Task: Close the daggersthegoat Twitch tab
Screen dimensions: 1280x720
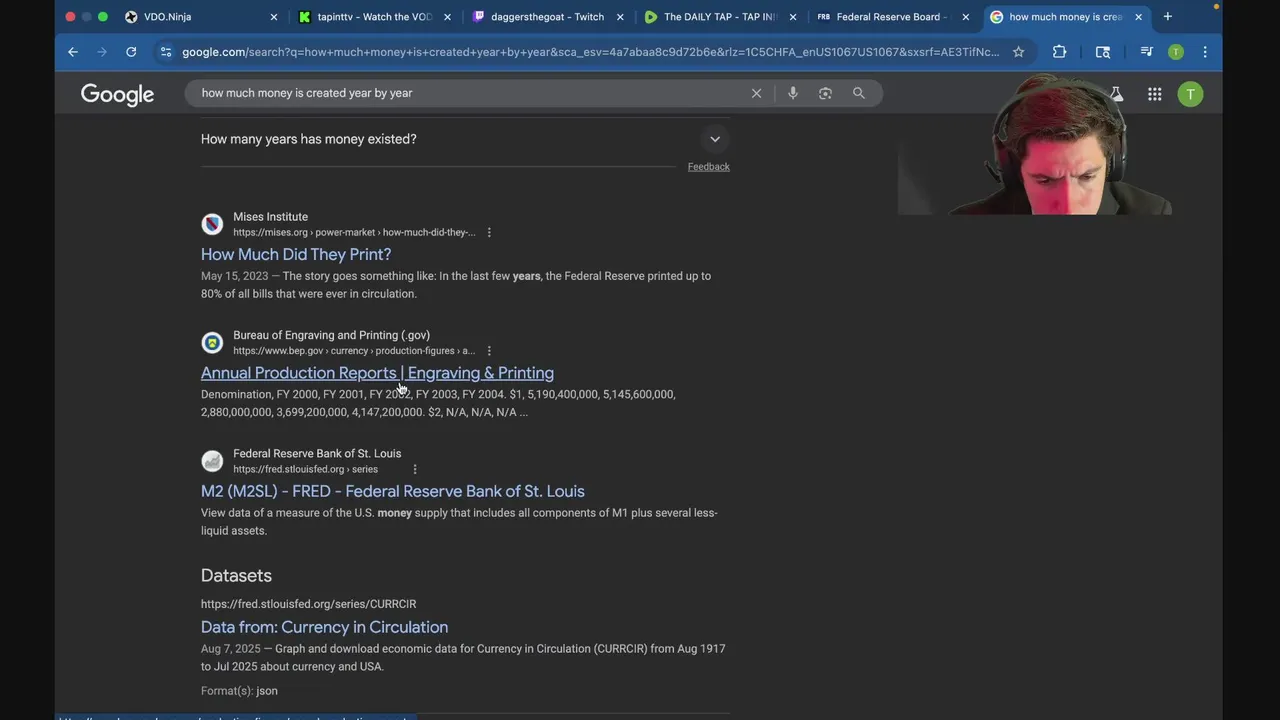Action: 620,17
